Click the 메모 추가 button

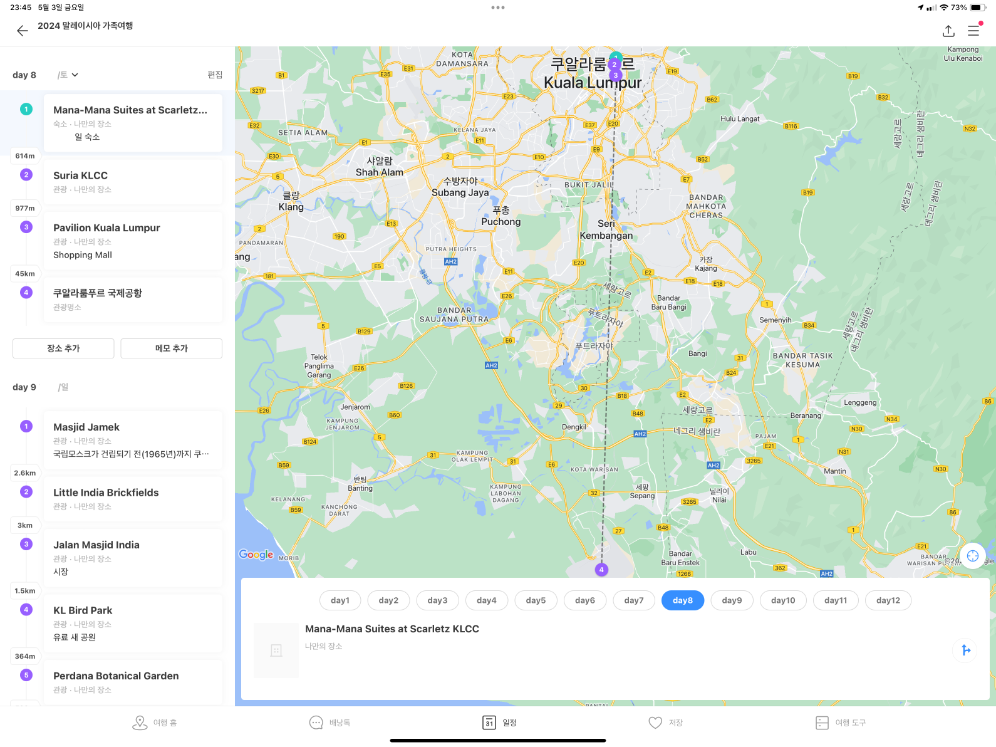172,348
